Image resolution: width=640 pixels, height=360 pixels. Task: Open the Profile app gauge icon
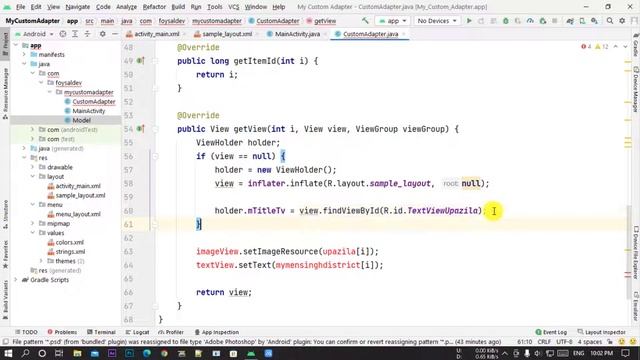tap(530, 20)
